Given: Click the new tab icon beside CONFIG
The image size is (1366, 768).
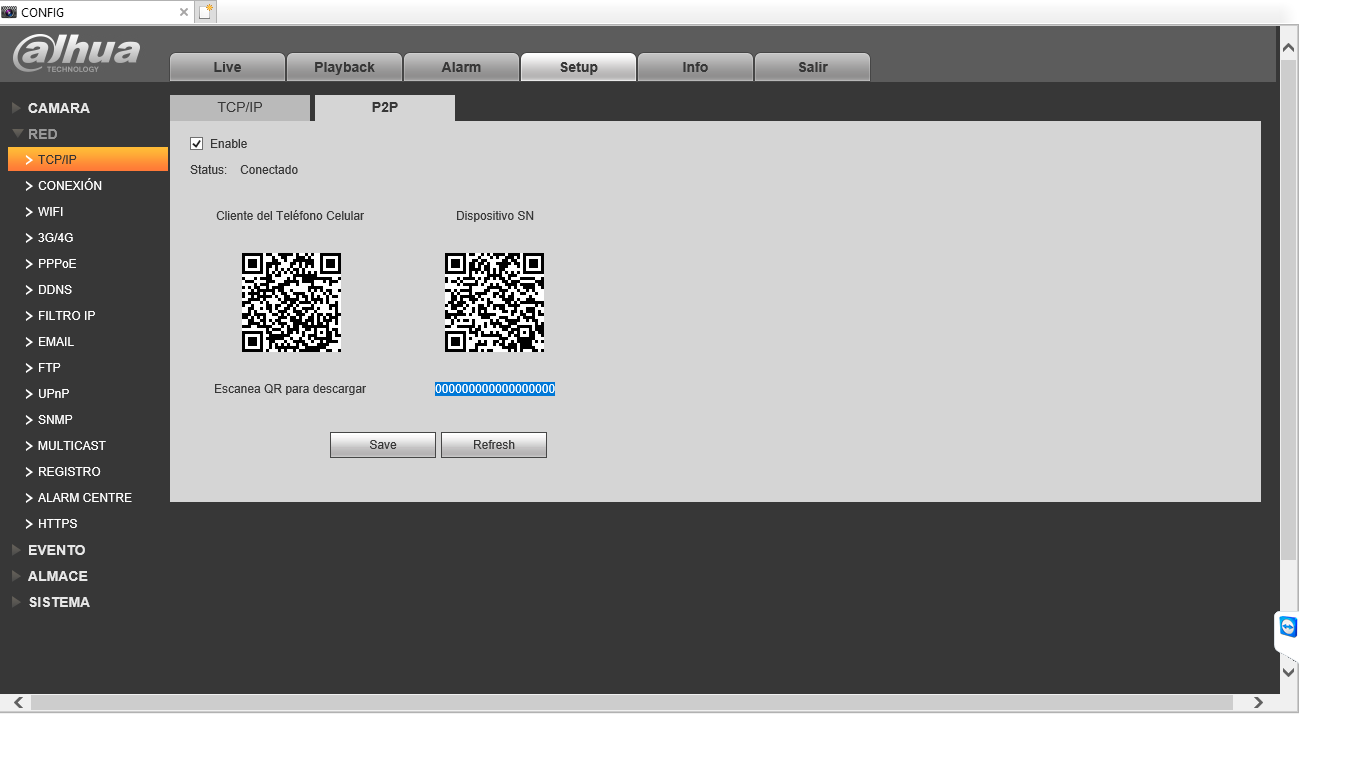Looking at the screenshot, I should coord(205,12).
